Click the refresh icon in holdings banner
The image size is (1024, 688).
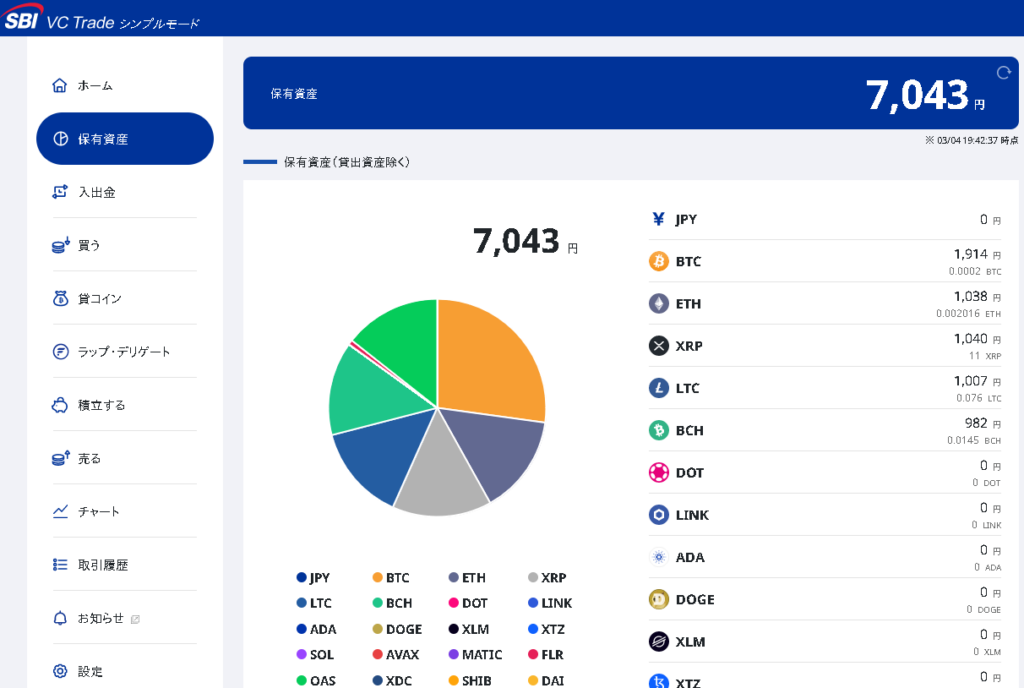[x=1004, y=72]
